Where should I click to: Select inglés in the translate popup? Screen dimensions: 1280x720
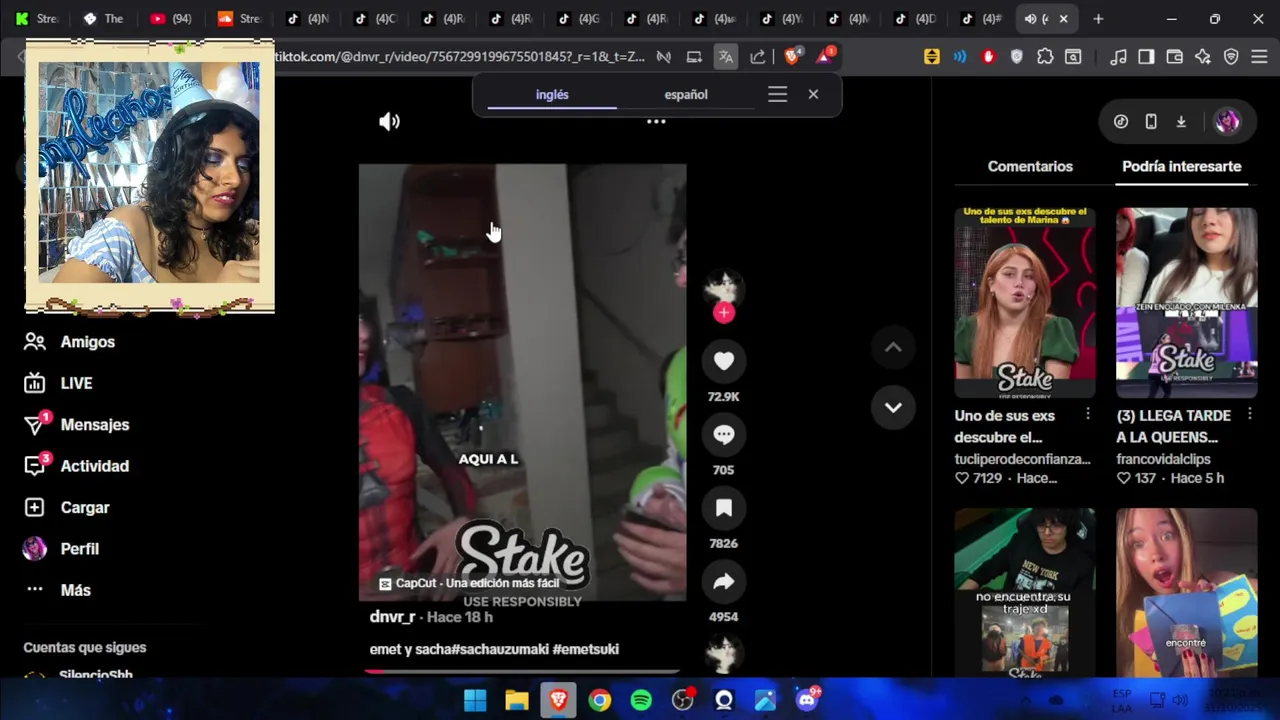pyautogui.click(x=552, y=95)
